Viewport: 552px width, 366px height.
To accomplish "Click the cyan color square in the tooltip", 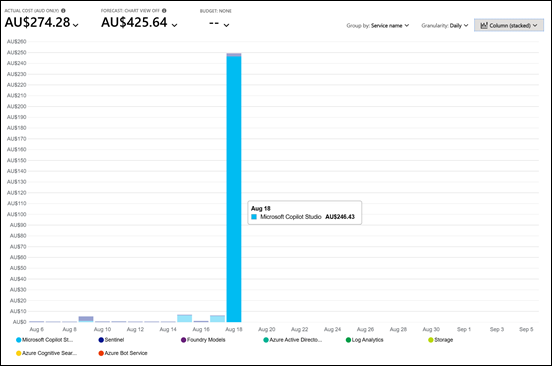I will tap(254, 217).
